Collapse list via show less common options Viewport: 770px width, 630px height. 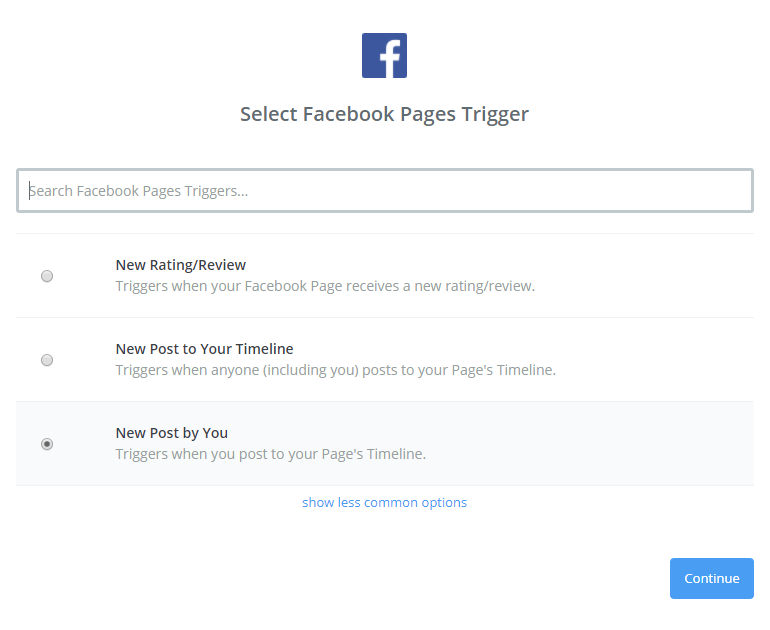(384, 502)
